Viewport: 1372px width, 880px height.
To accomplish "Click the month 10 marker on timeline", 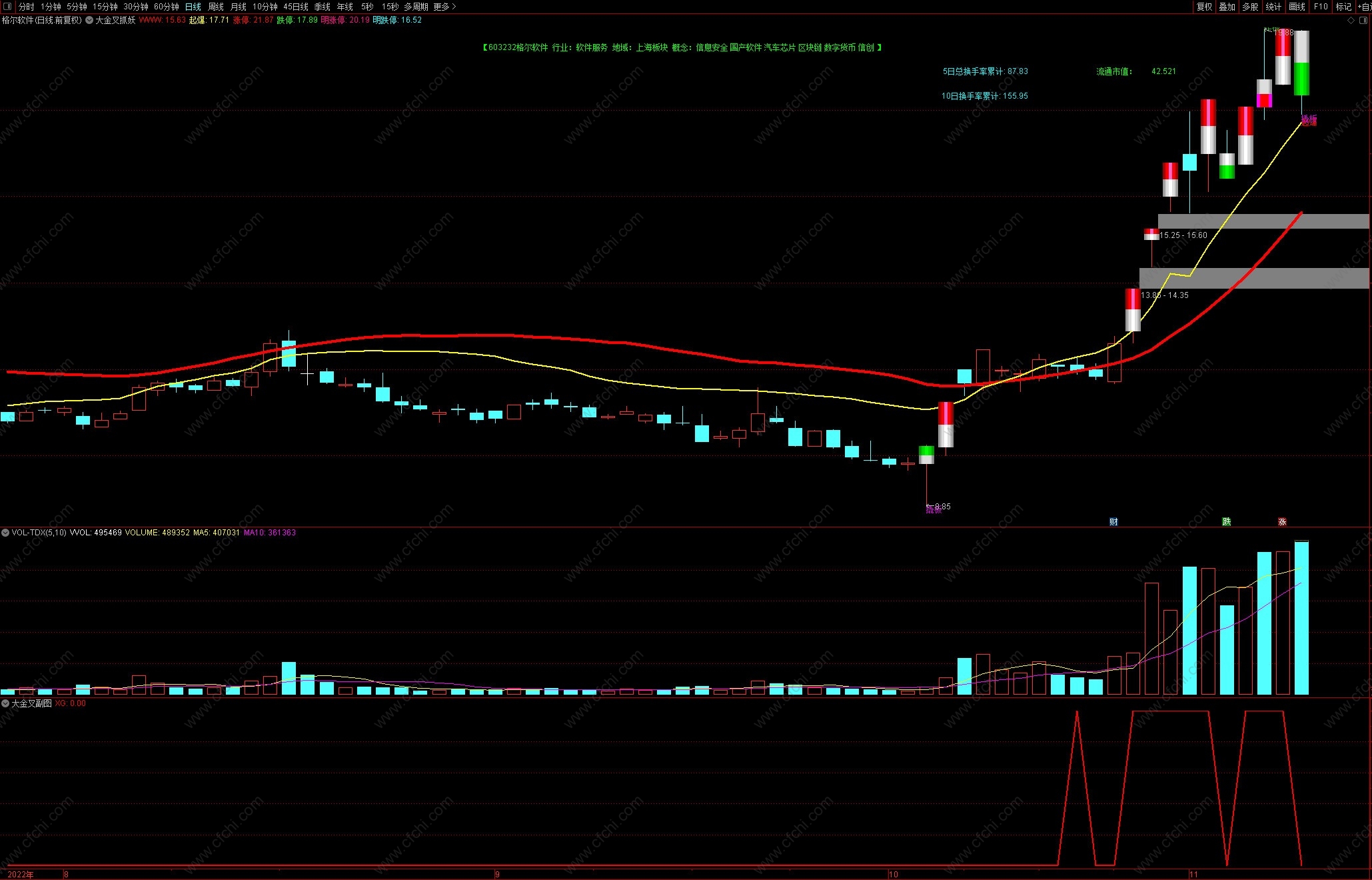I will pyautogui.click(x=893, y=874).
